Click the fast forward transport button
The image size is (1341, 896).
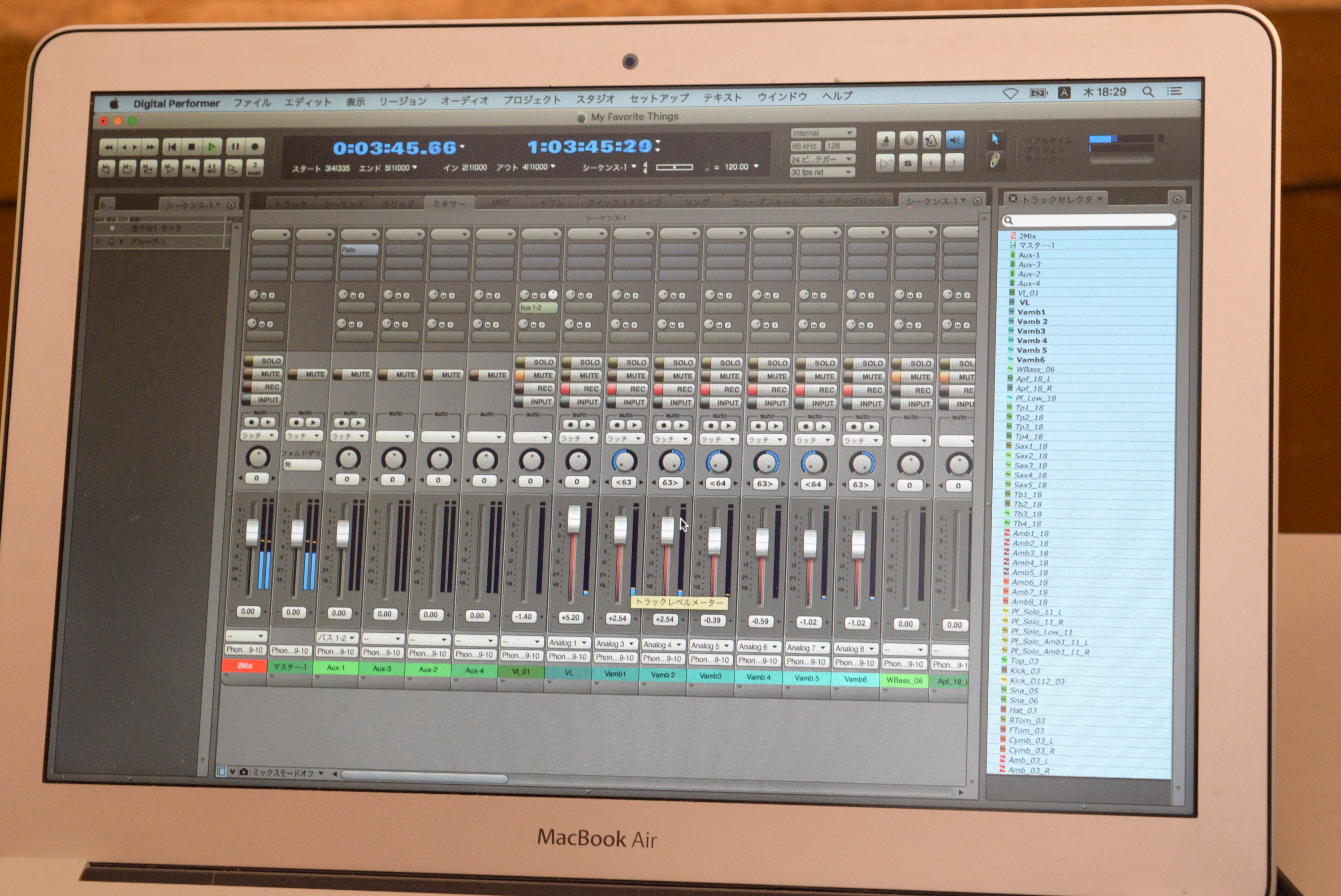point(150,147)
